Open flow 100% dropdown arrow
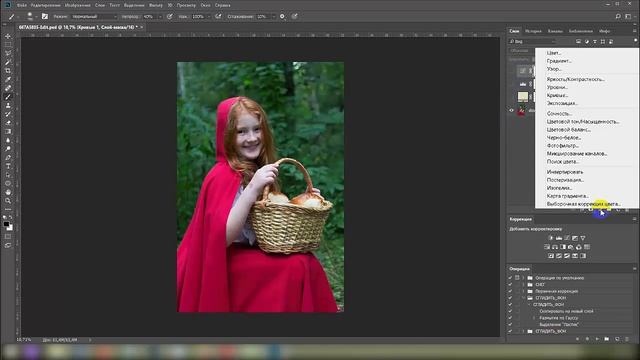 coord(208,17)
